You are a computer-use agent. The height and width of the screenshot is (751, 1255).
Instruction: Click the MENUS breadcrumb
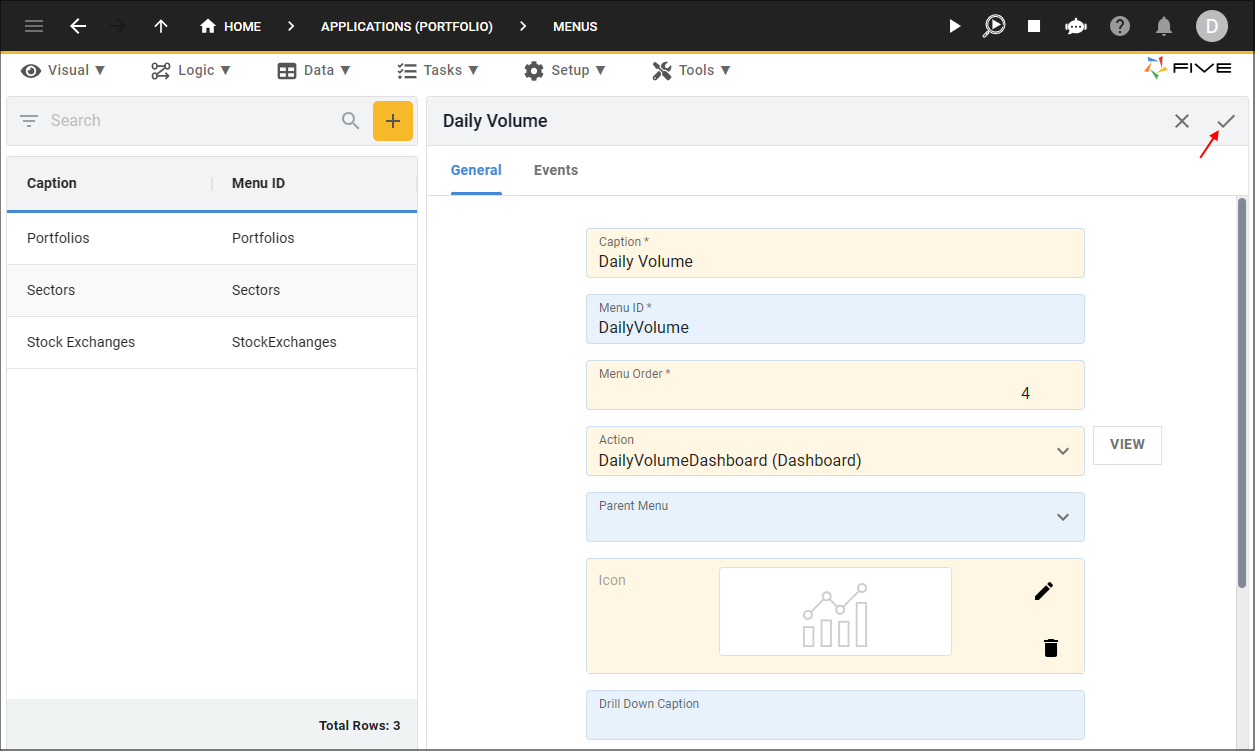pos(575,27)
